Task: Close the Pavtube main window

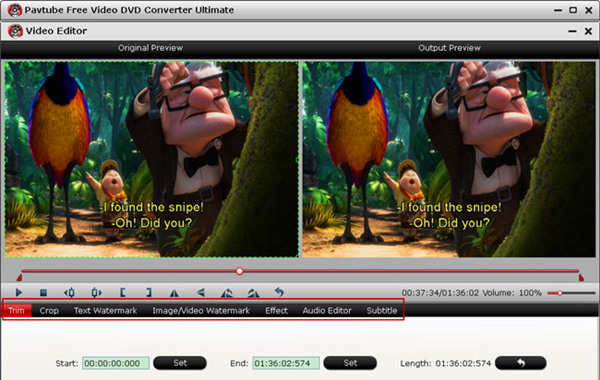Action: coord(589,10)
